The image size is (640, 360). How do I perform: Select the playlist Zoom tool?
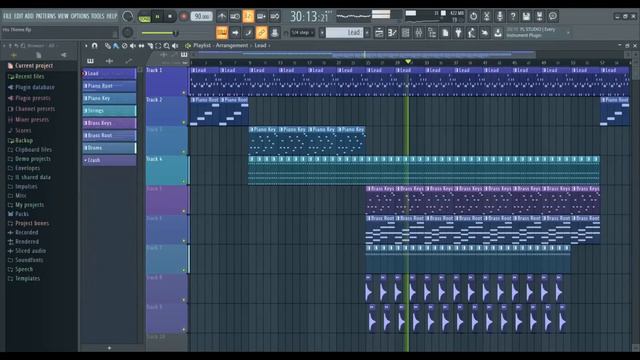coord(167,46)
